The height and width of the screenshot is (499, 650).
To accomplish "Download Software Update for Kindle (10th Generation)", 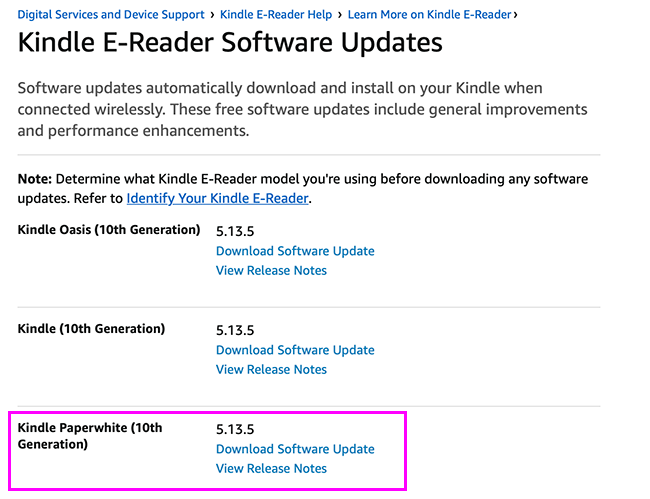I will 295,350.
